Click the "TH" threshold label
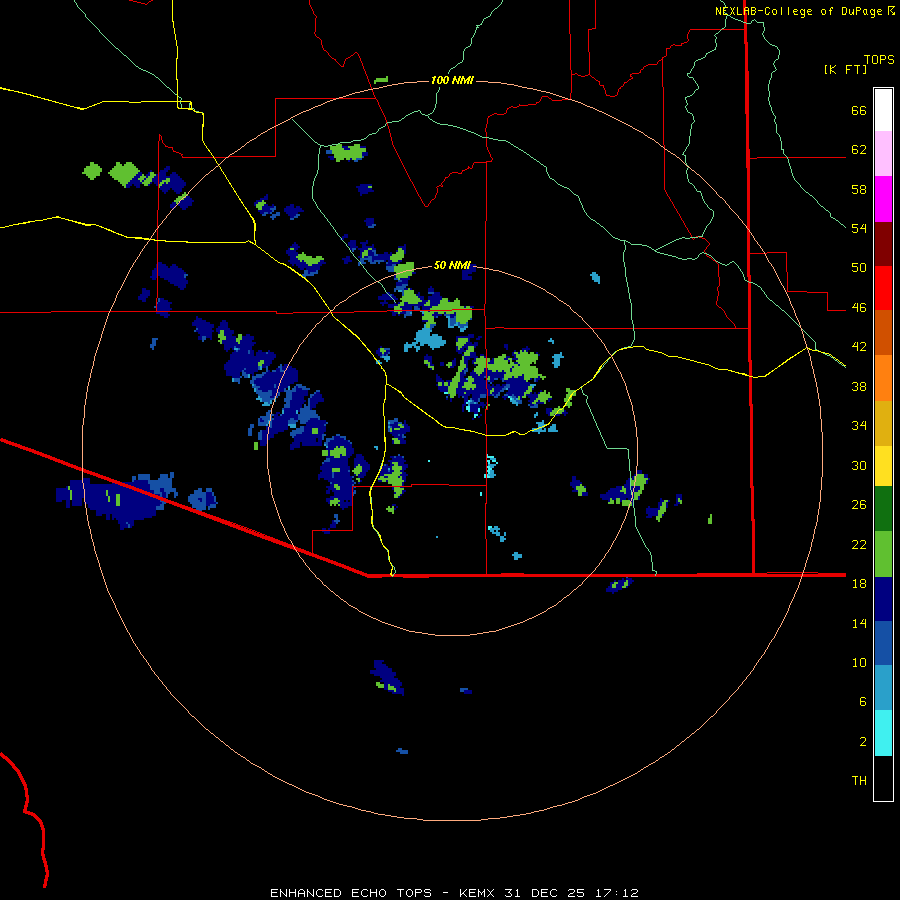 coord(859,781)
